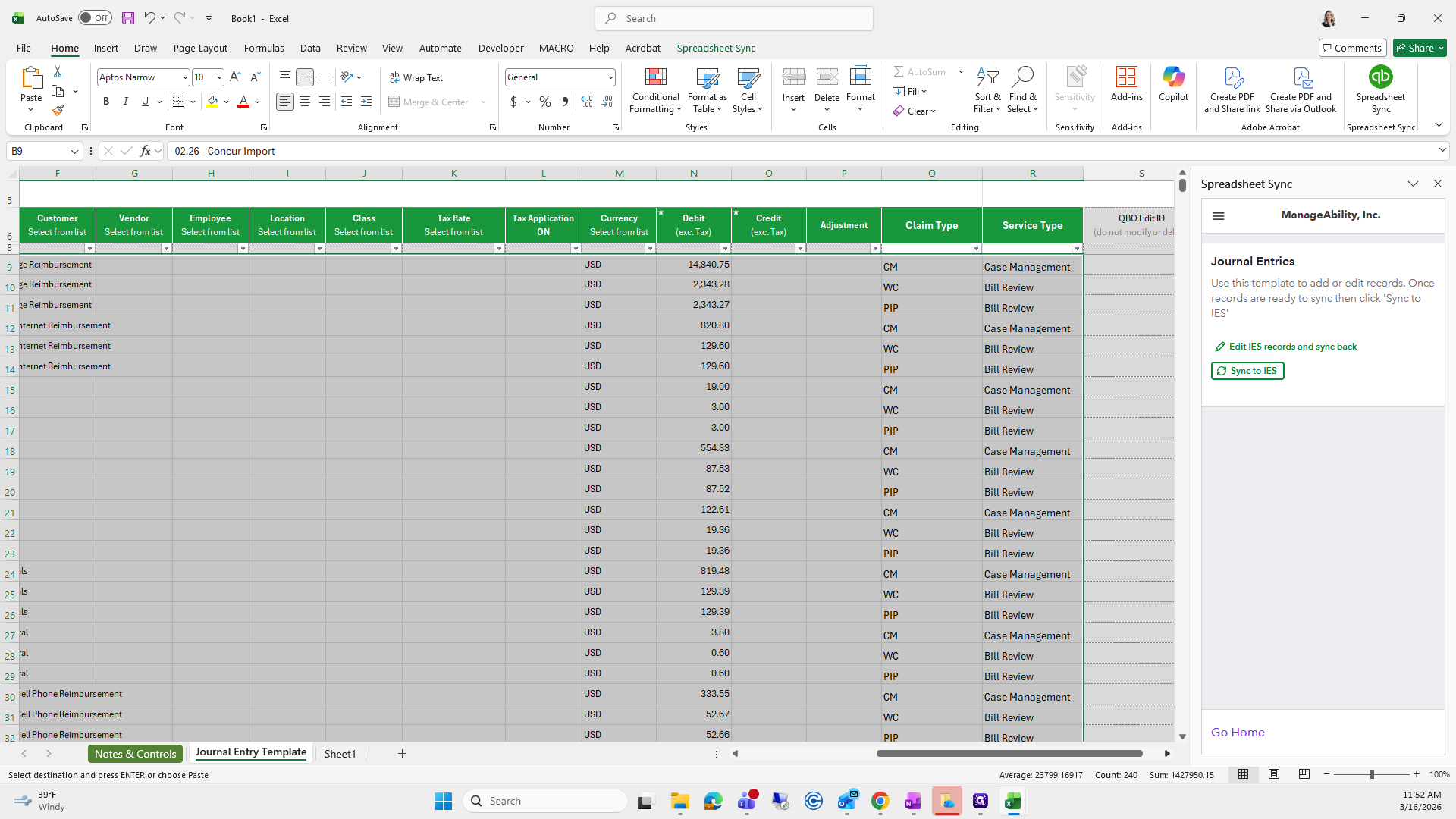The image size is (1456, 819).
Task: Toggle Bold formatting
Action: (106, 102)
